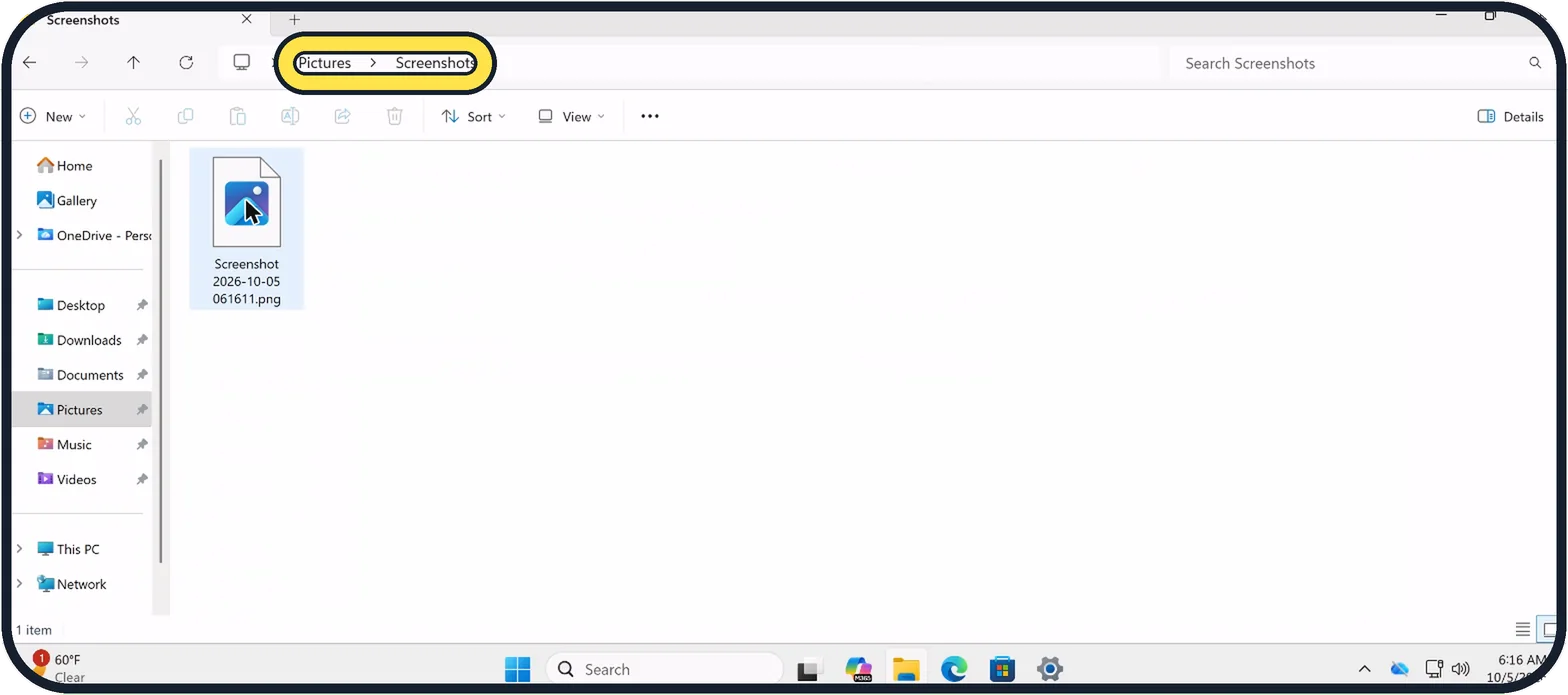Expand the Network tree node
Image resolution: width=1568 pixels, height=695 pixels.
pos(19,584)
